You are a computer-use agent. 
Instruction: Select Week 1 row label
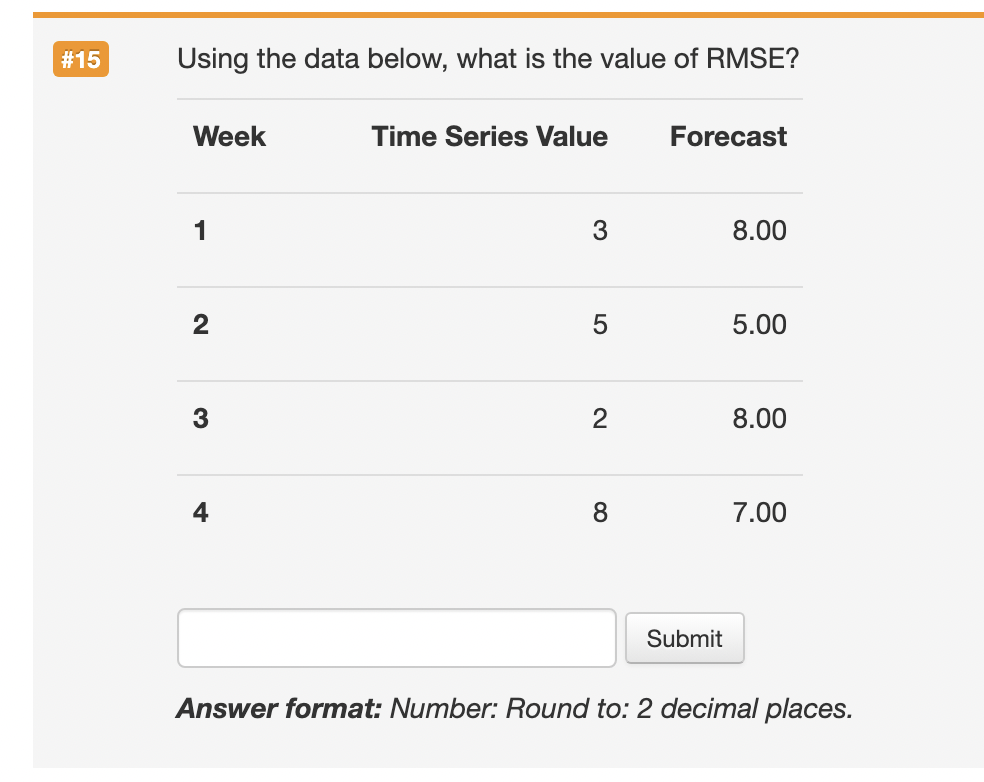click(x=200, y=231)
